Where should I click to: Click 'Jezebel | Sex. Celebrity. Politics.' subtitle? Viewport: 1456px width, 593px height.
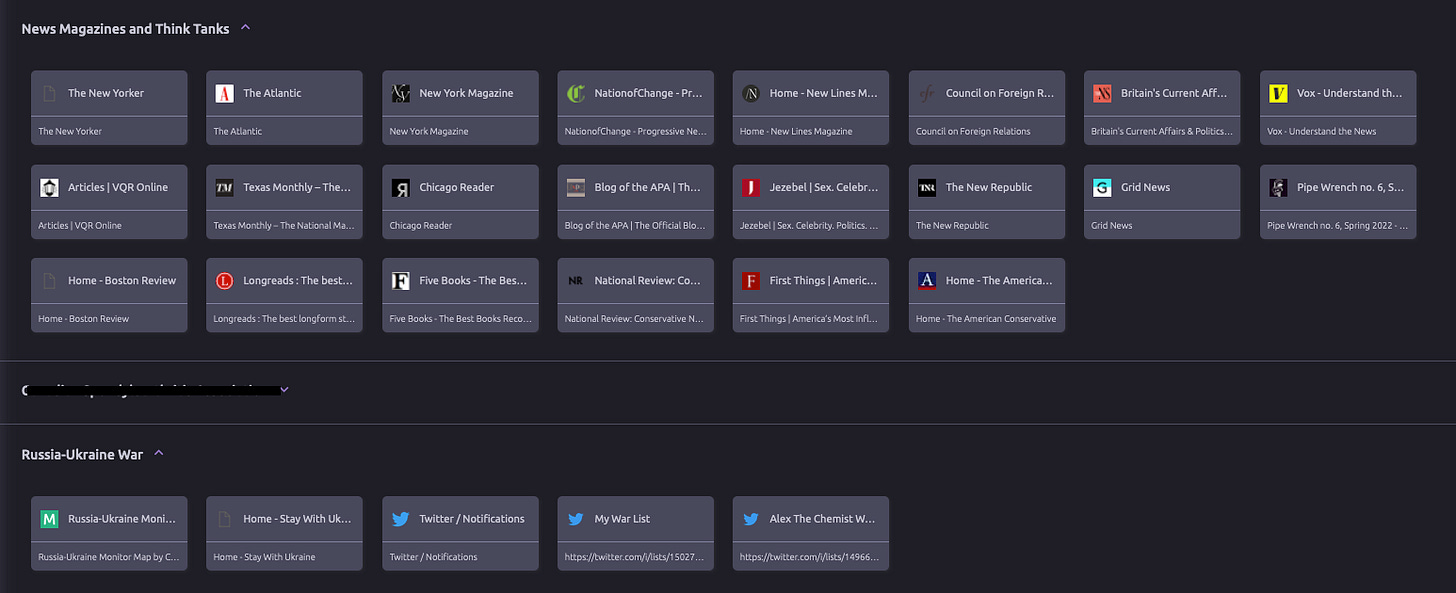tap(810, 225)
